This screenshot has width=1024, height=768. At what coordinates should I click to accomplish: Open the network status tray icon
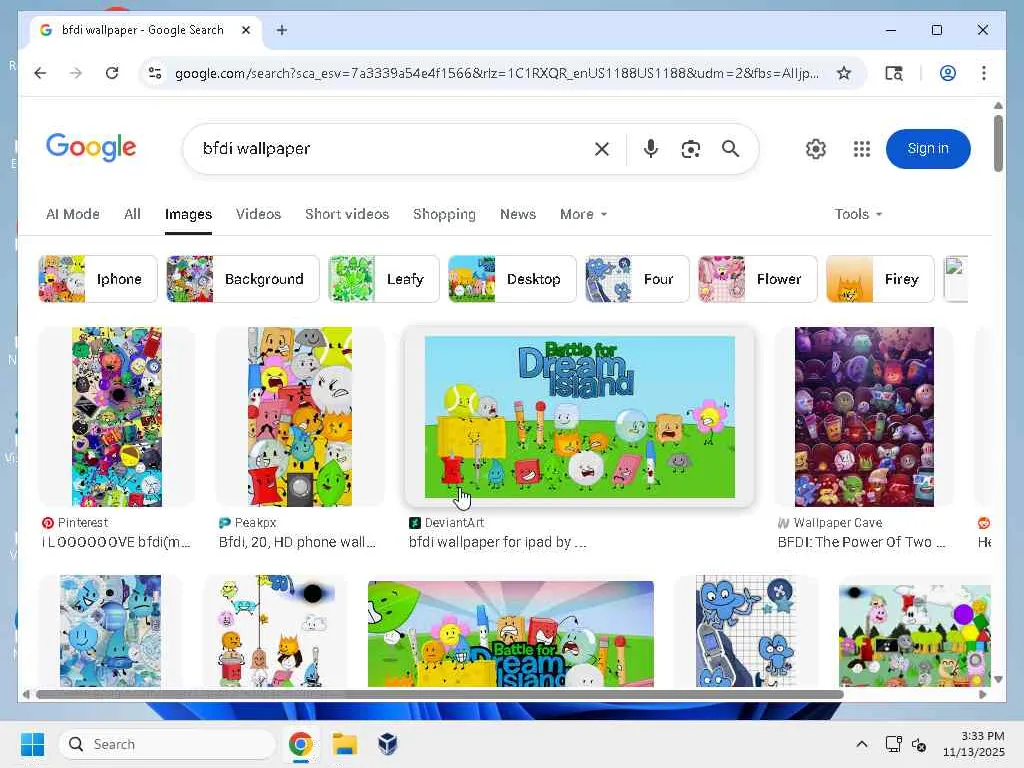click(893, 744)
